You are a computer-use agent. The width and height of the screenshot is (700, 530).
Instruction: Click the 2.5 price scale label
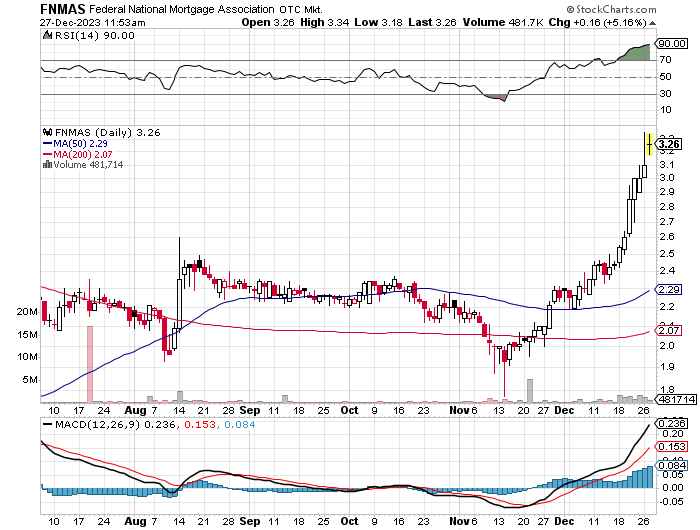coord(667,254)
